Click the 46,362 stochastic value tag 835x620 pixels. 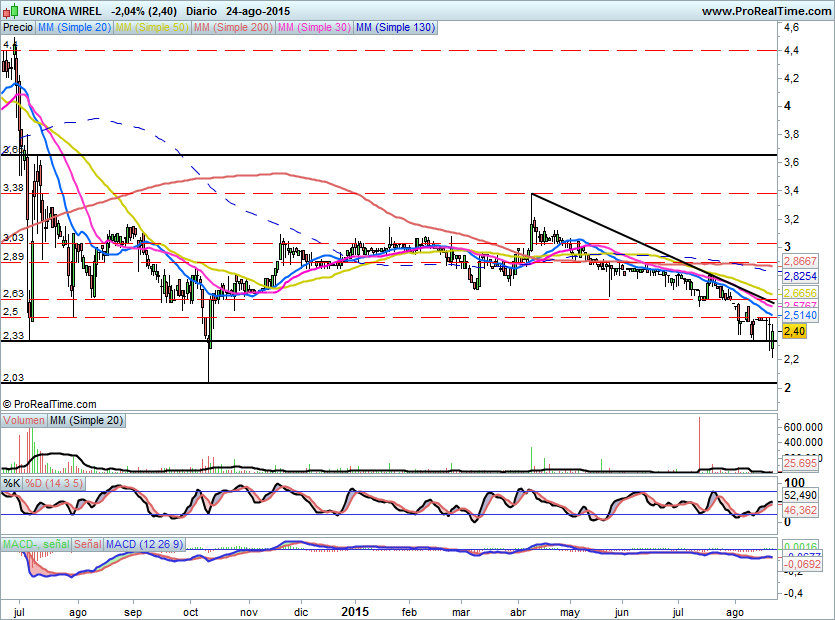click(x=799, y=510)
